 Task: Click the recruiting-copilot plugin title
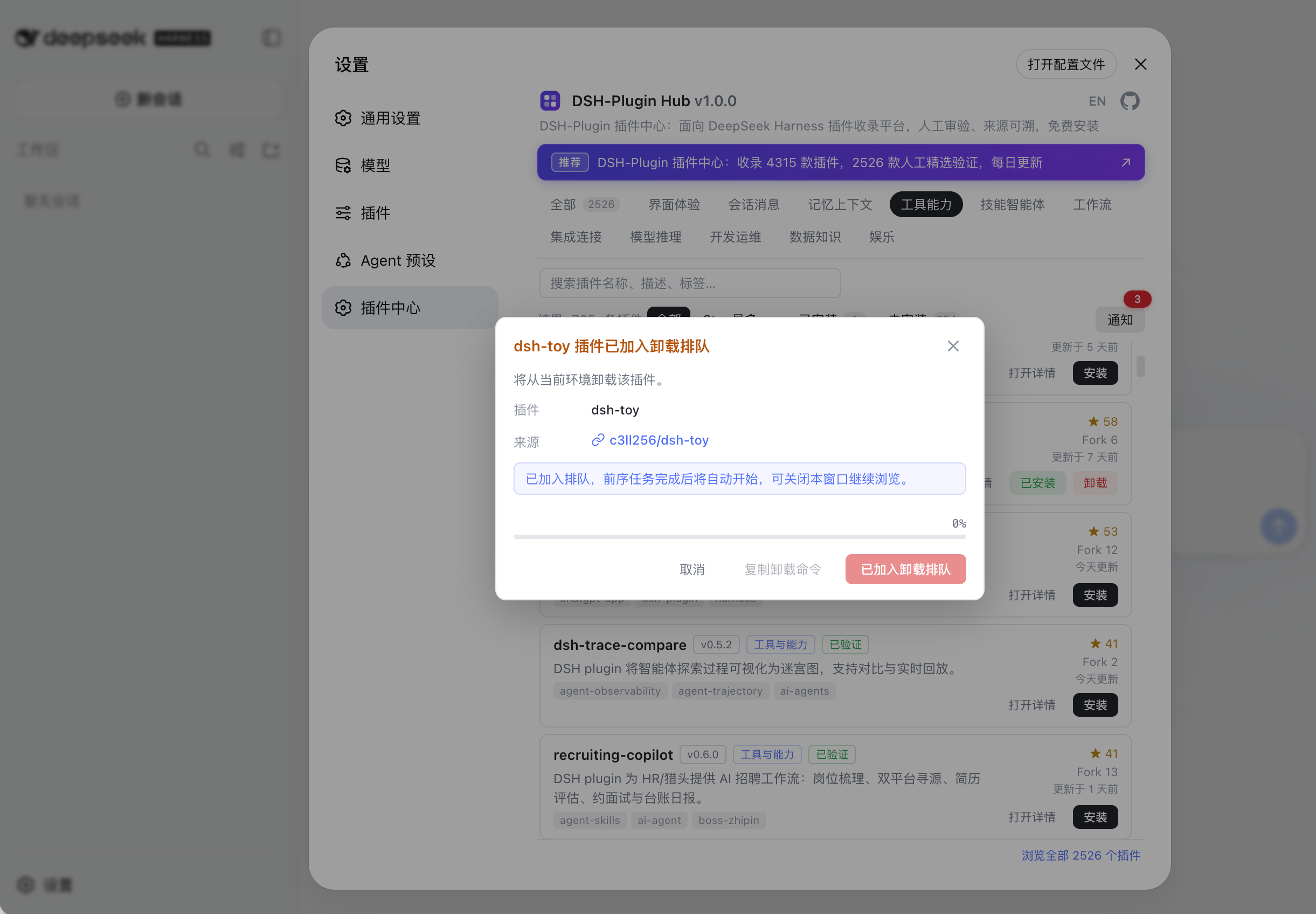coord(613,755)
